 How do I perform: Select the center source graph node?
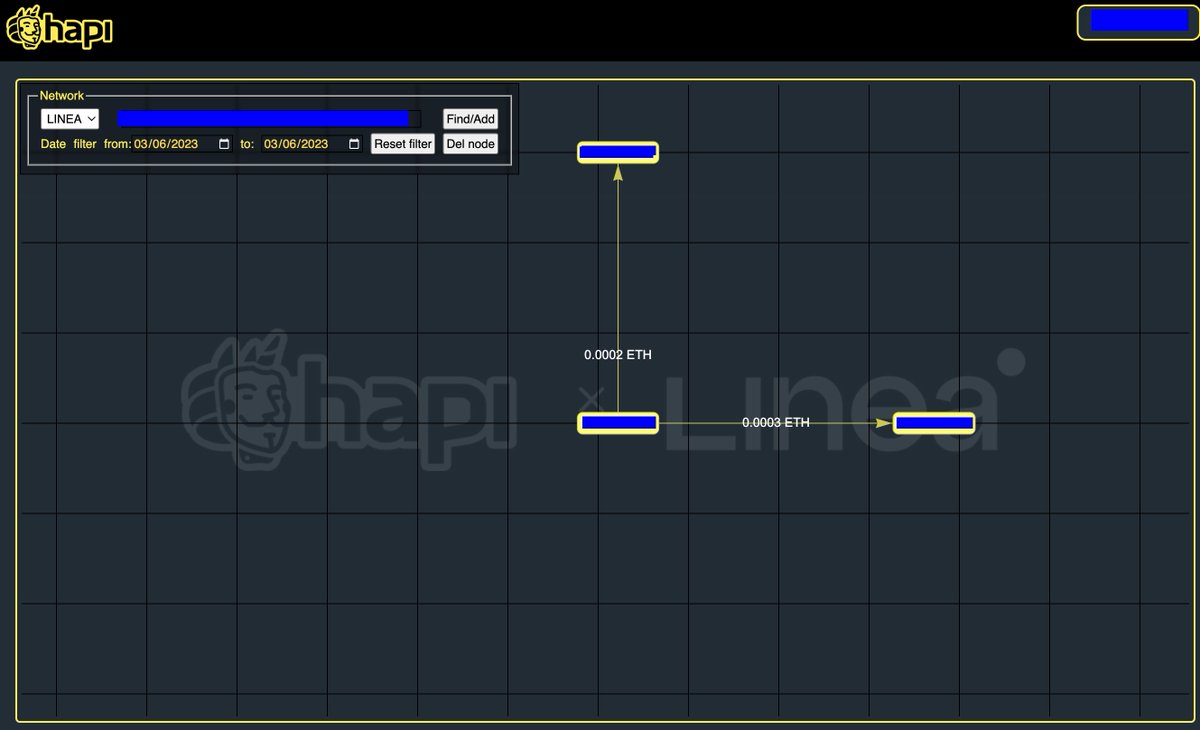coord(618,423)
